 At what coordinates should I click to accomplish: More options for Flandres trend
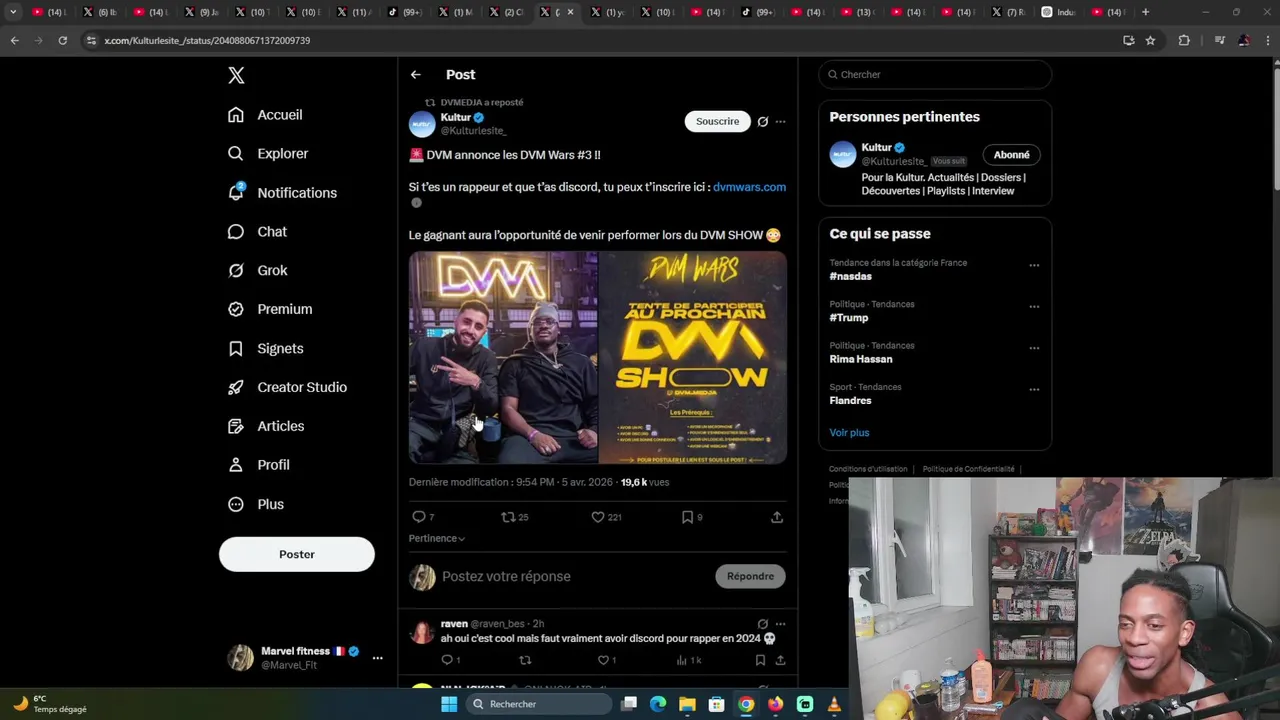click(1034, 390)
